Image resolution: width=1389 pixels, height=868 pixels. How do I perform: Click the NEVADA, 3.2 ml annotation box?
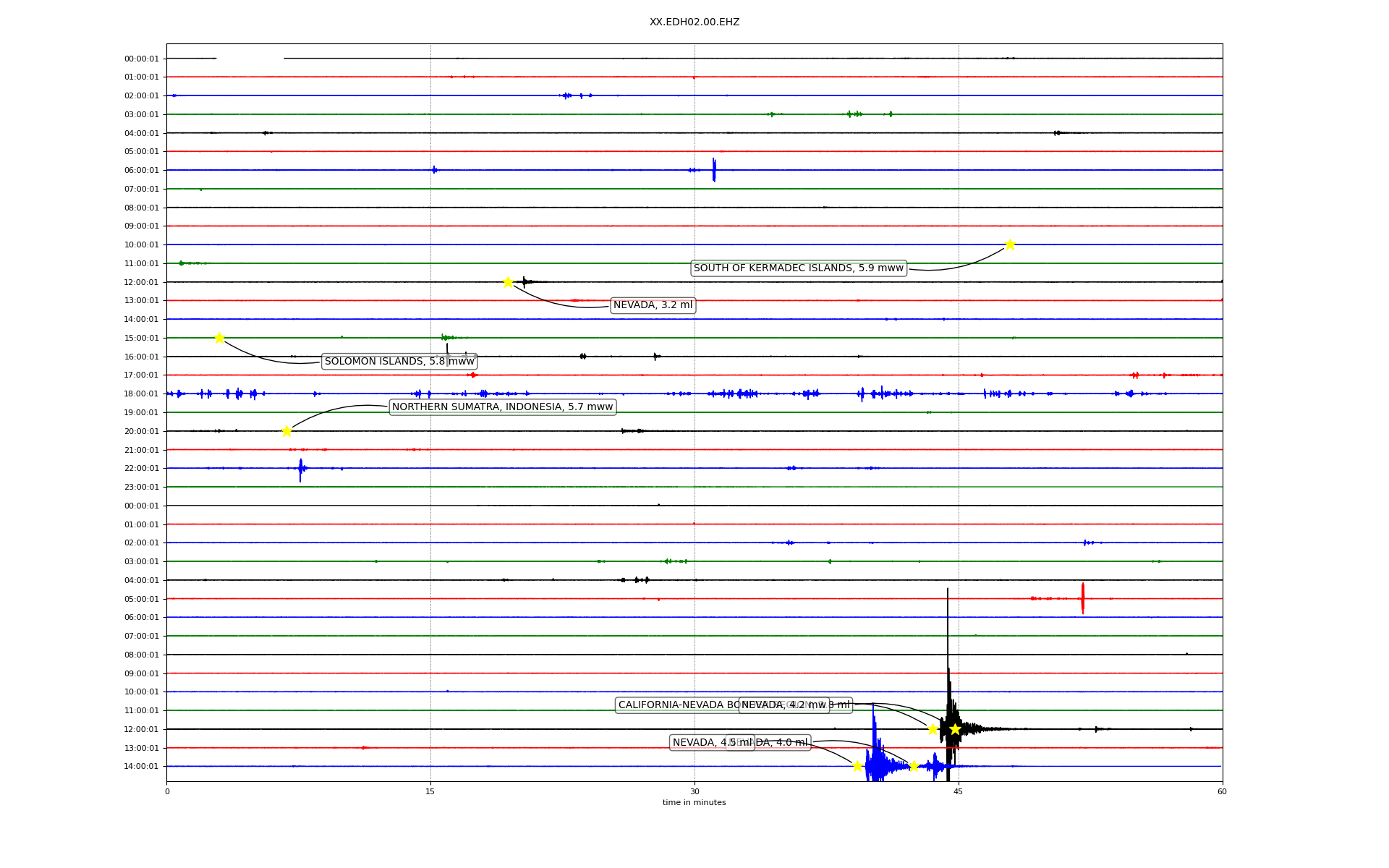coord(653,305)
